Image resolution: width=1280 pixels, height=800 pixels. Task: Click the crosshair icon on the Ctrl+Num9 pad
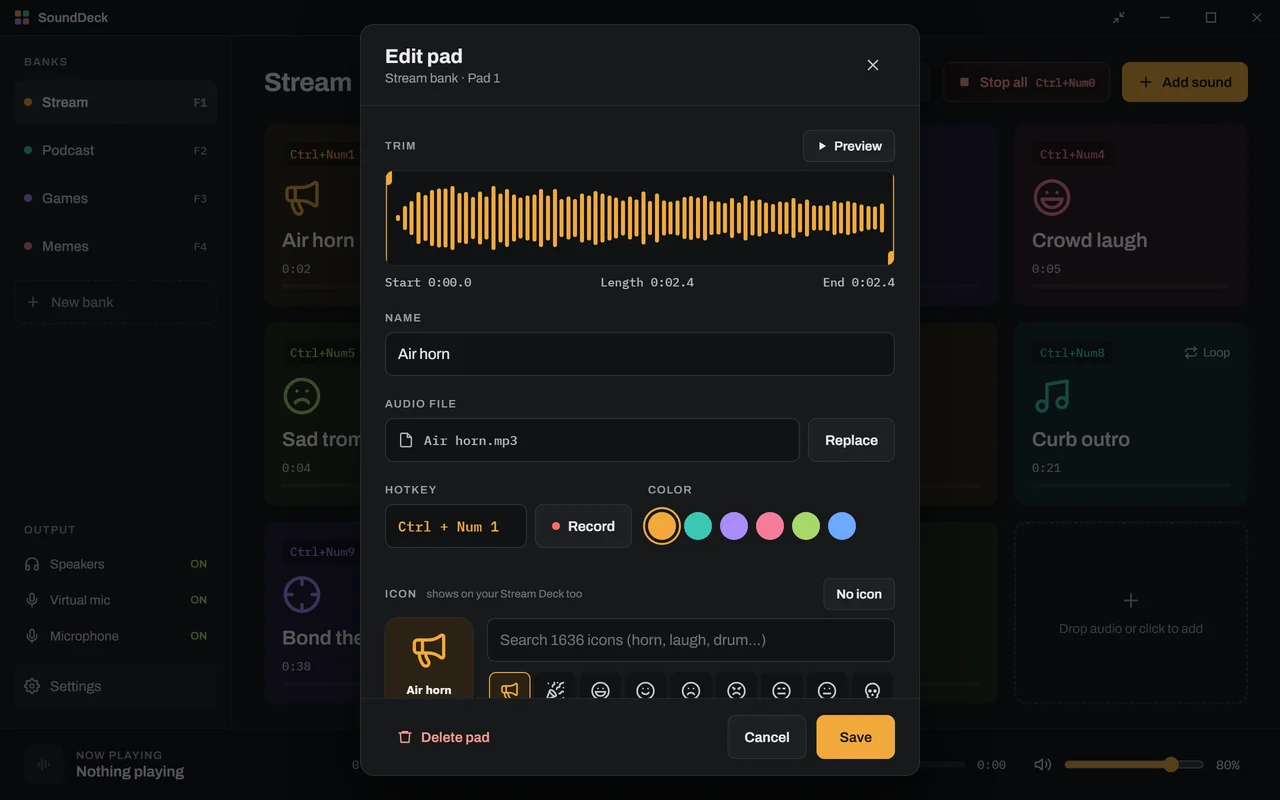(301, 595)
